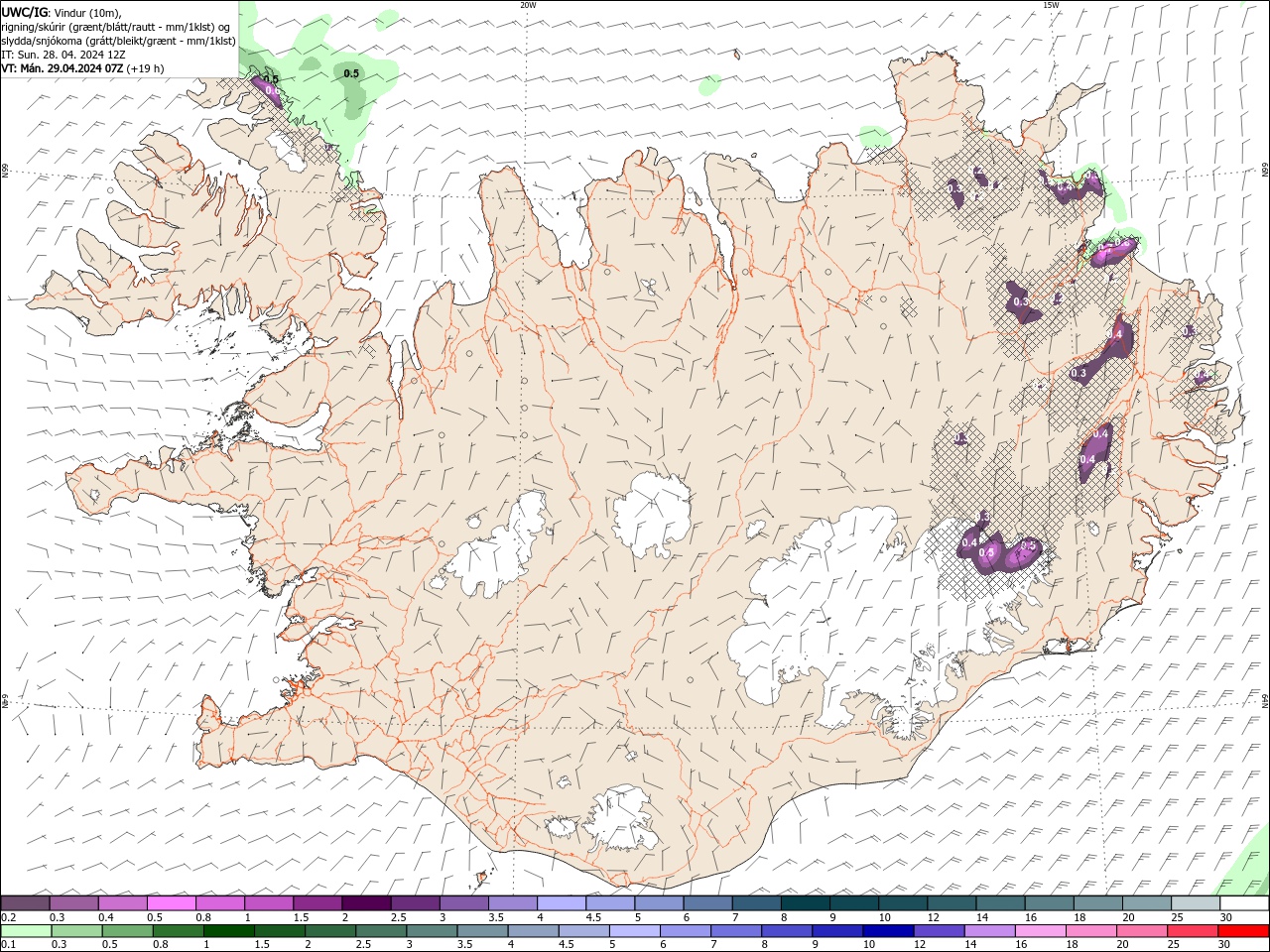Select the magenta swatch labeled 1 in upper legend row
The height and width of the screenshot is (952, 1270).
pyautogui.click(x=269, y=902)
